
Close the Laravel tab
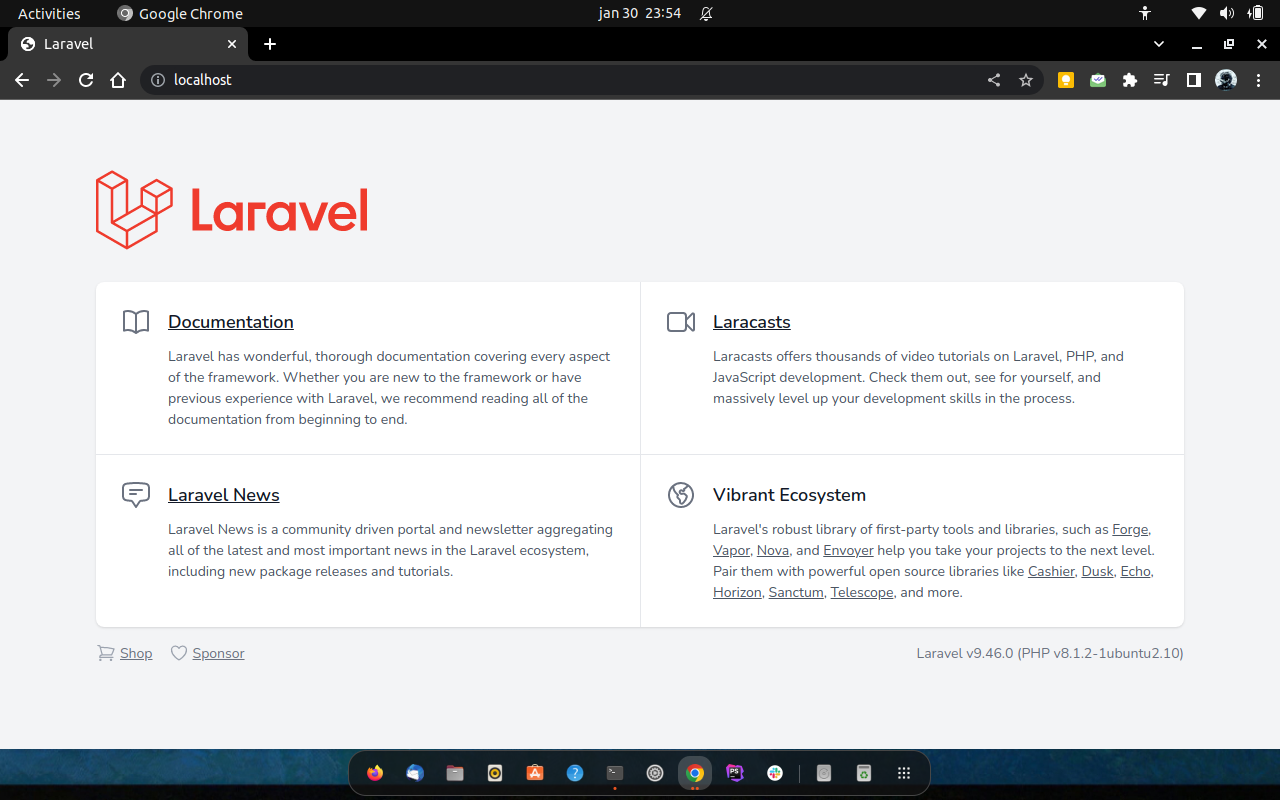pos(232,44)
